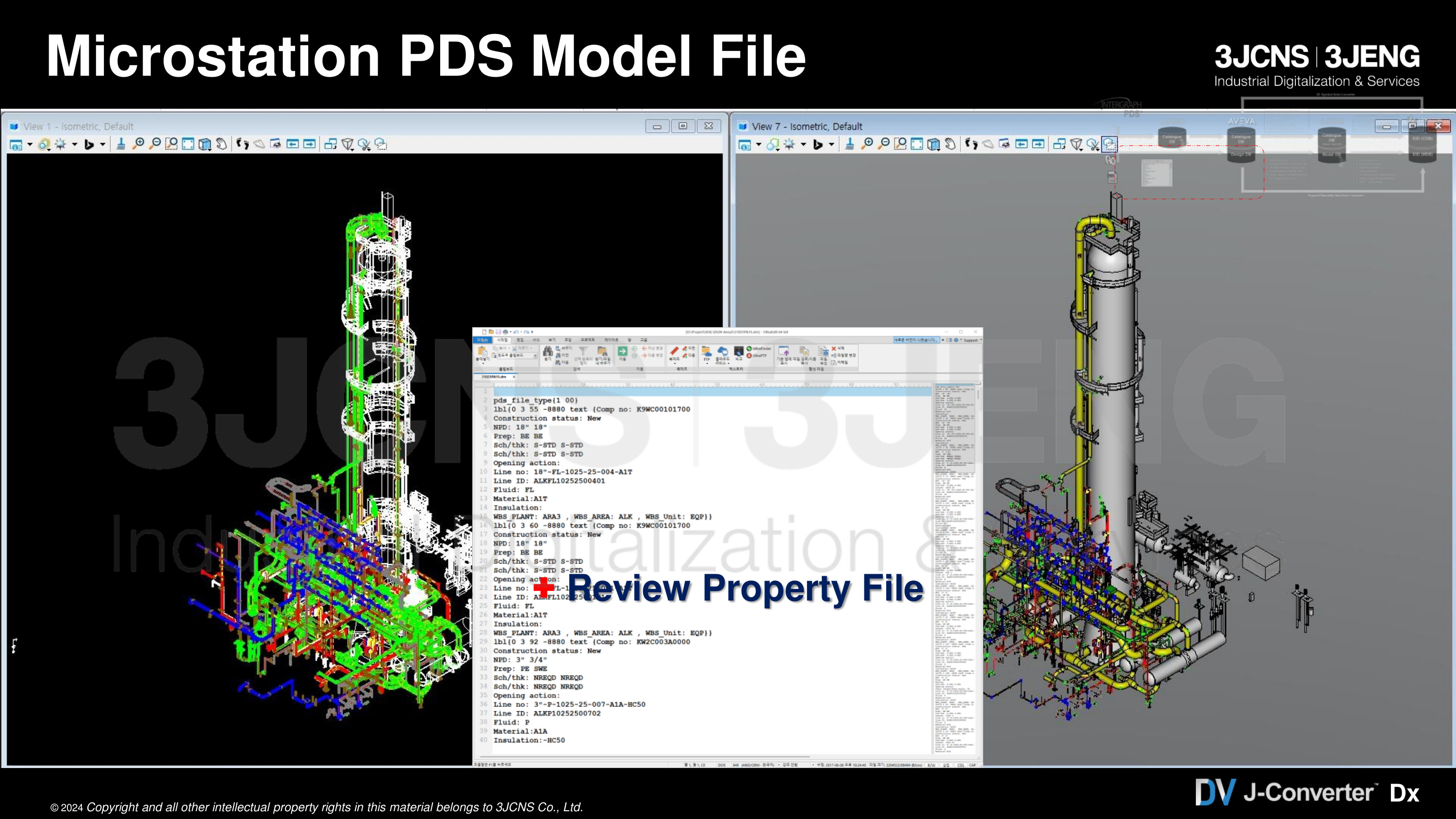This screenshot has height=819, width=1456.
Task: Click Save icon in UltraEdit quick access
Action: click(498, 332)
